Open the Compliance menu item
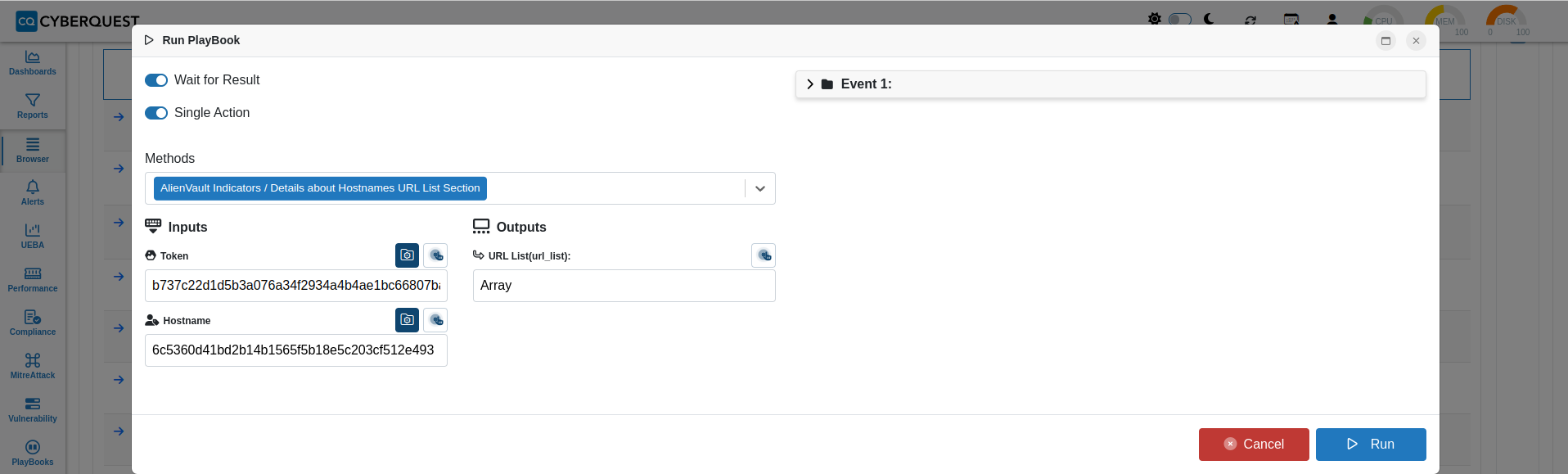The image size is (1568, 474). [x=33, y=322]
